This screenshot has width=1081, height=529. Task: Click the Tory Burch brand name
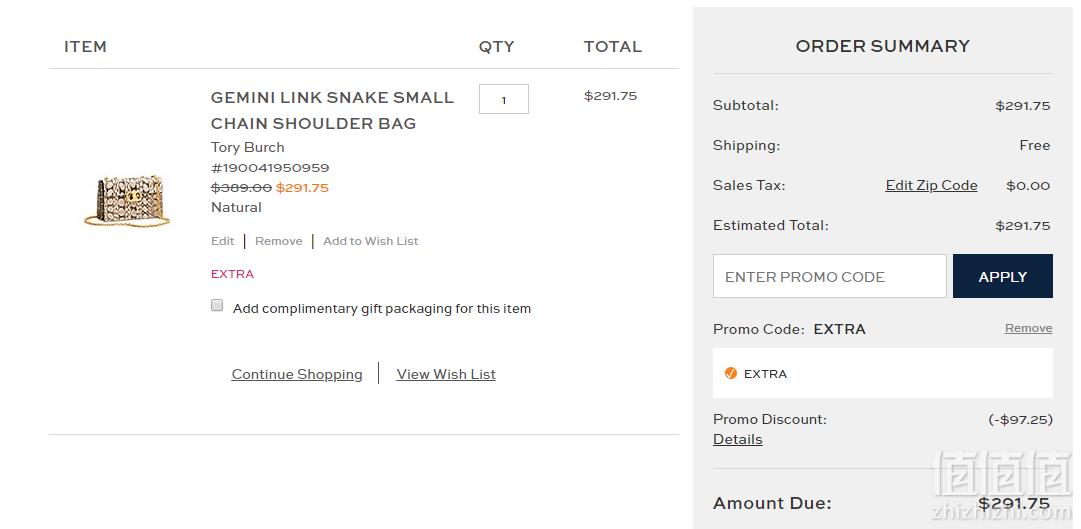click(x=247, y=147)
